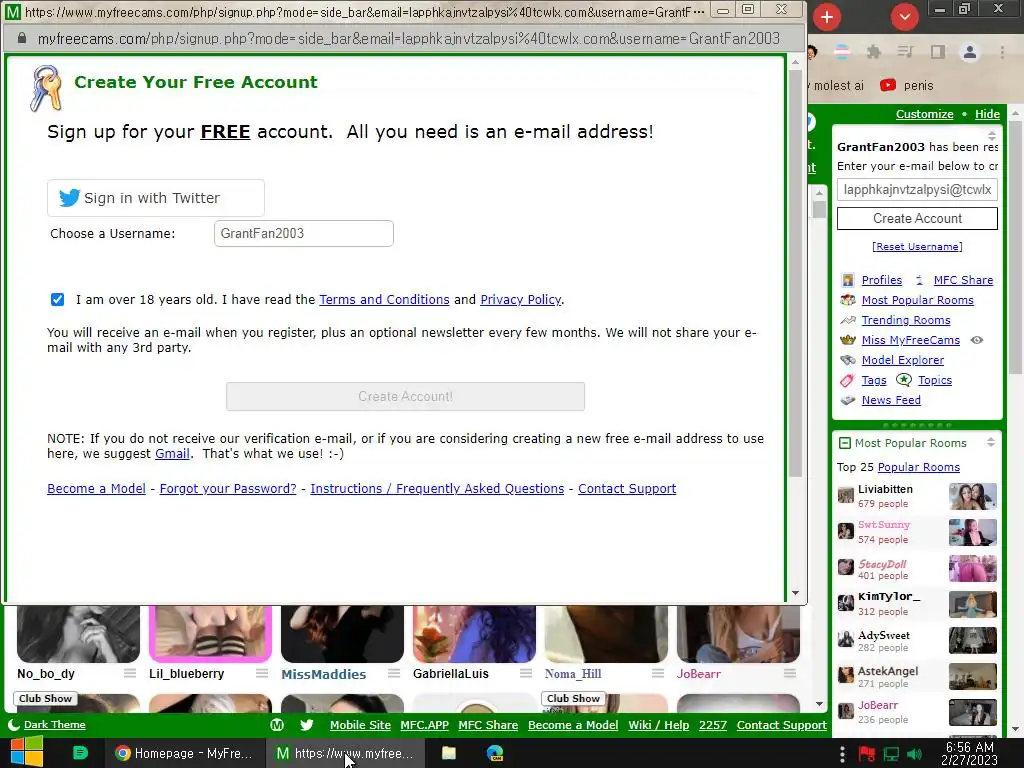Collapse the Most Popular Rooms panel

click(844, 443)
